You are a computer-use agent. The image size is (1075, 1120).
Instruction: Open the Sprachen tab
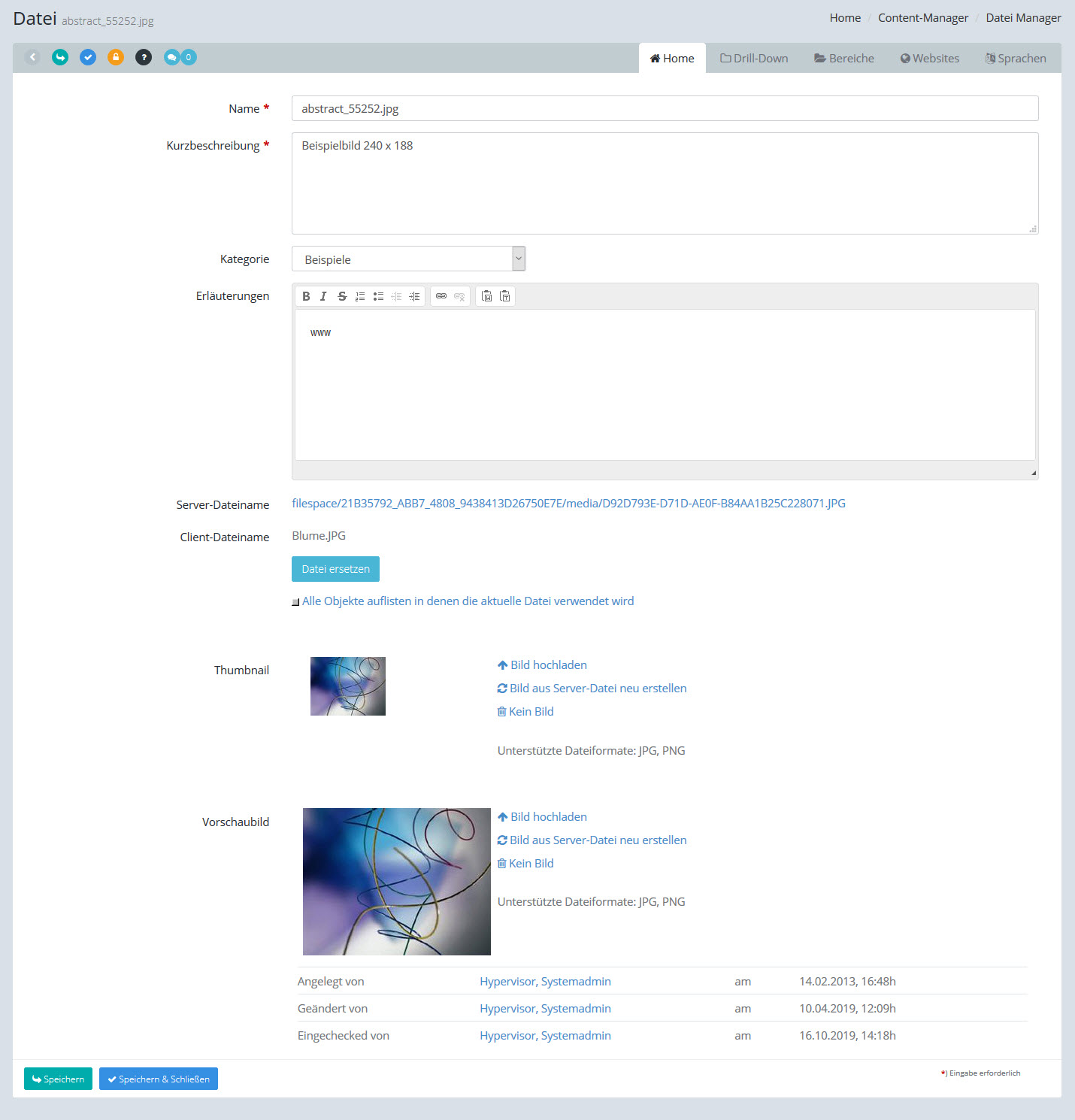coord(1016,59)
